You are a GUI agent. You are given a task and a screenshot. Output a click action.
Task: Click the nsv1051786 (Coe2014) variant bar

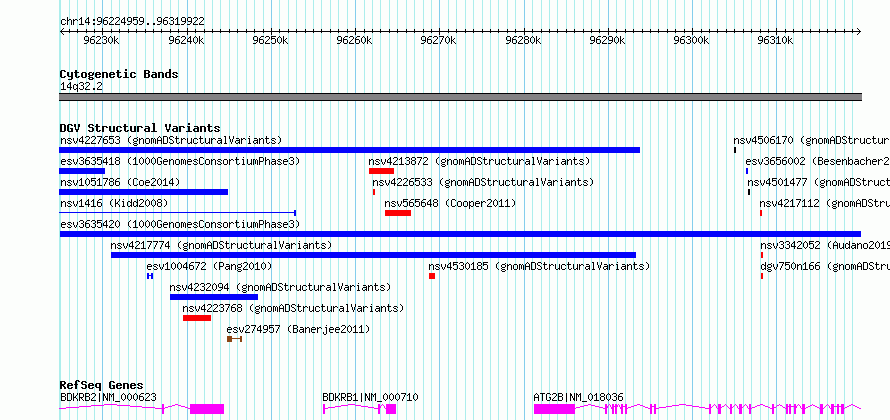click(x=144, y=192)
